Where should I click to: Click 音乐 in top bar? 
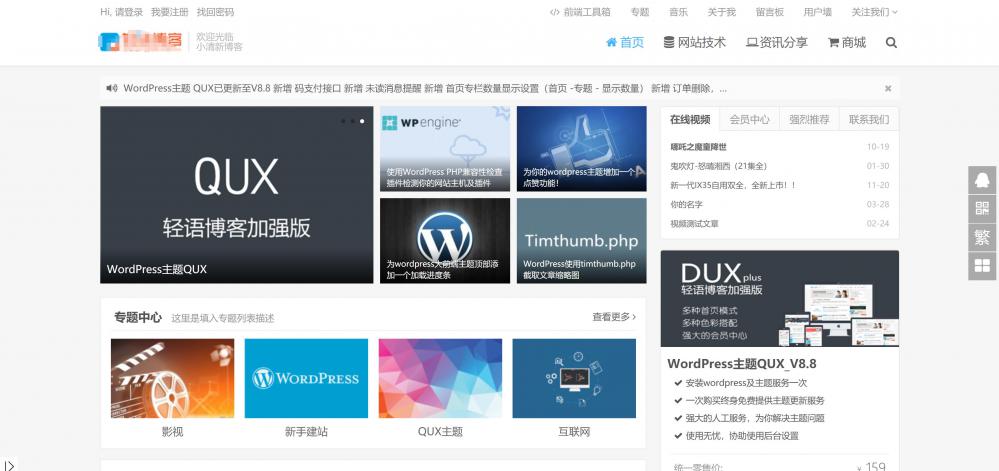pos(679,12)
